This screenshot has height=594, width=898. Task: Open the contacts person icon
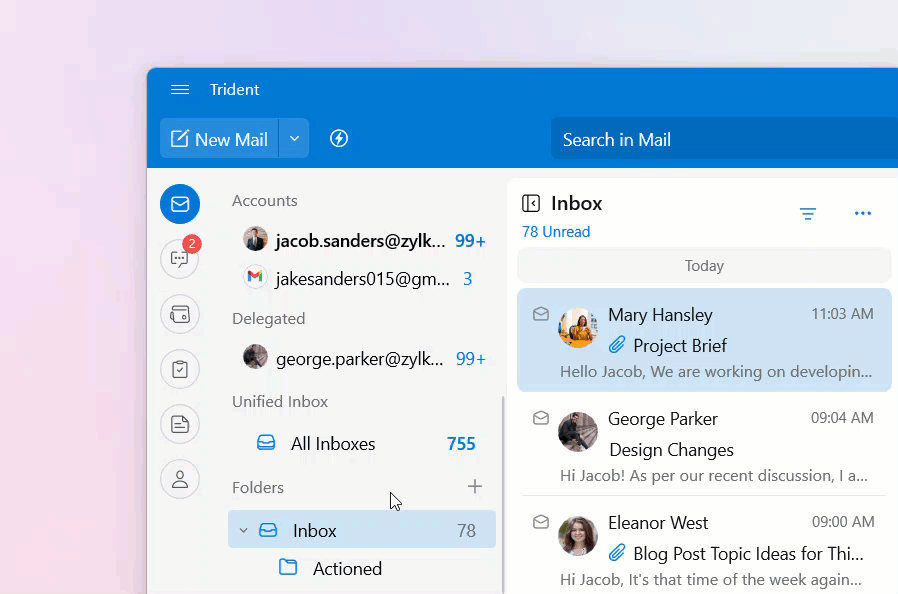180,479
